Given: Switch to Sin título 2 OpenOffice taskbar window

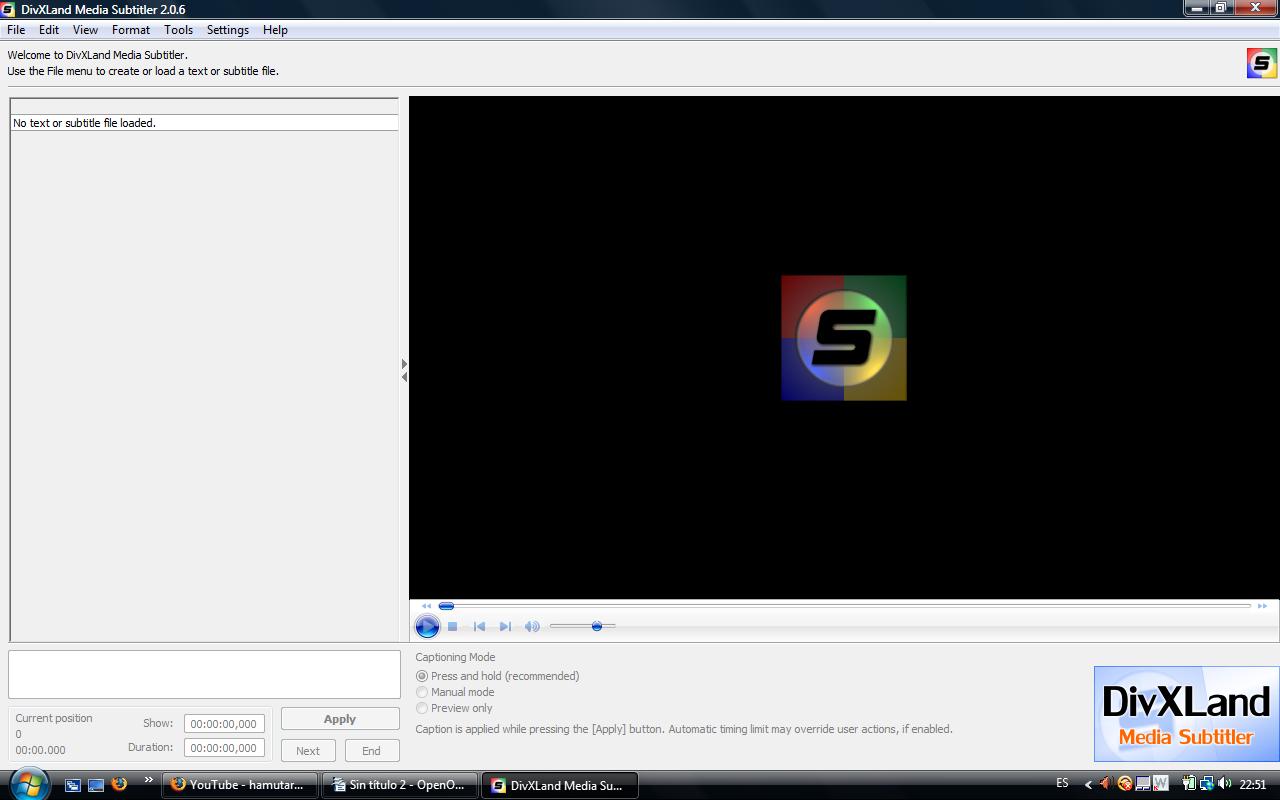Looking at the screenshot, I should click(x=400, y=785).
